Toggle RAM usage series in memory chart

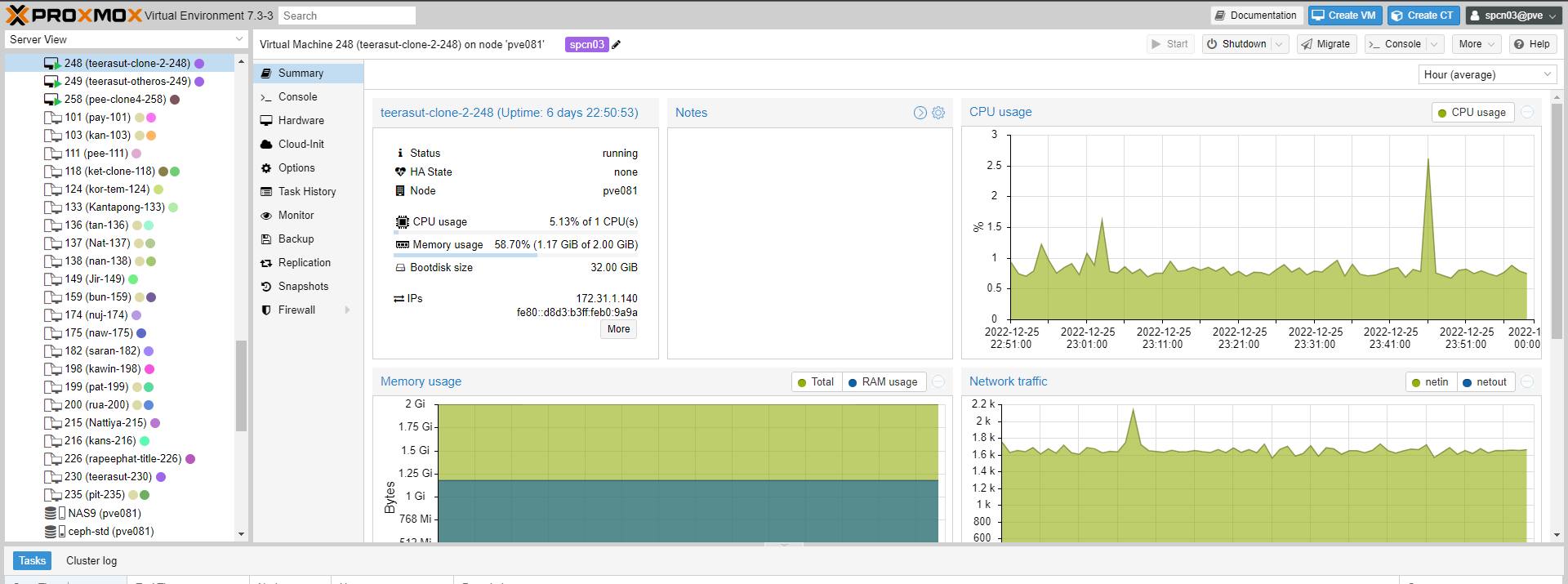point(884,381)
